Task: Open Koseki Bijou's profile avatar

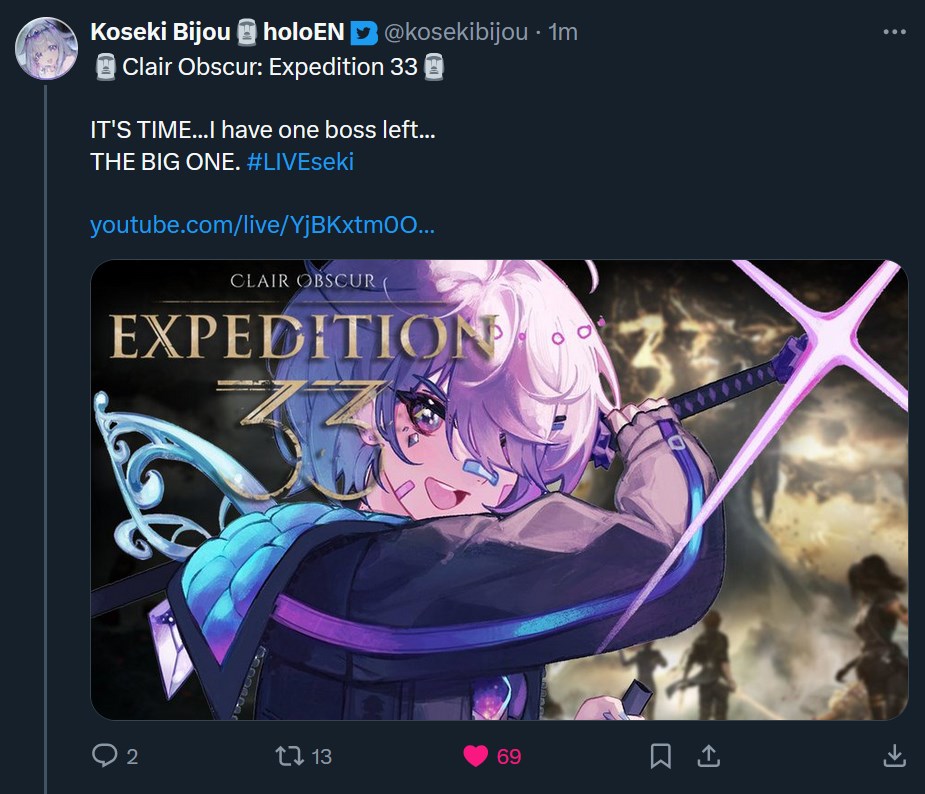Action: [47, 48]
